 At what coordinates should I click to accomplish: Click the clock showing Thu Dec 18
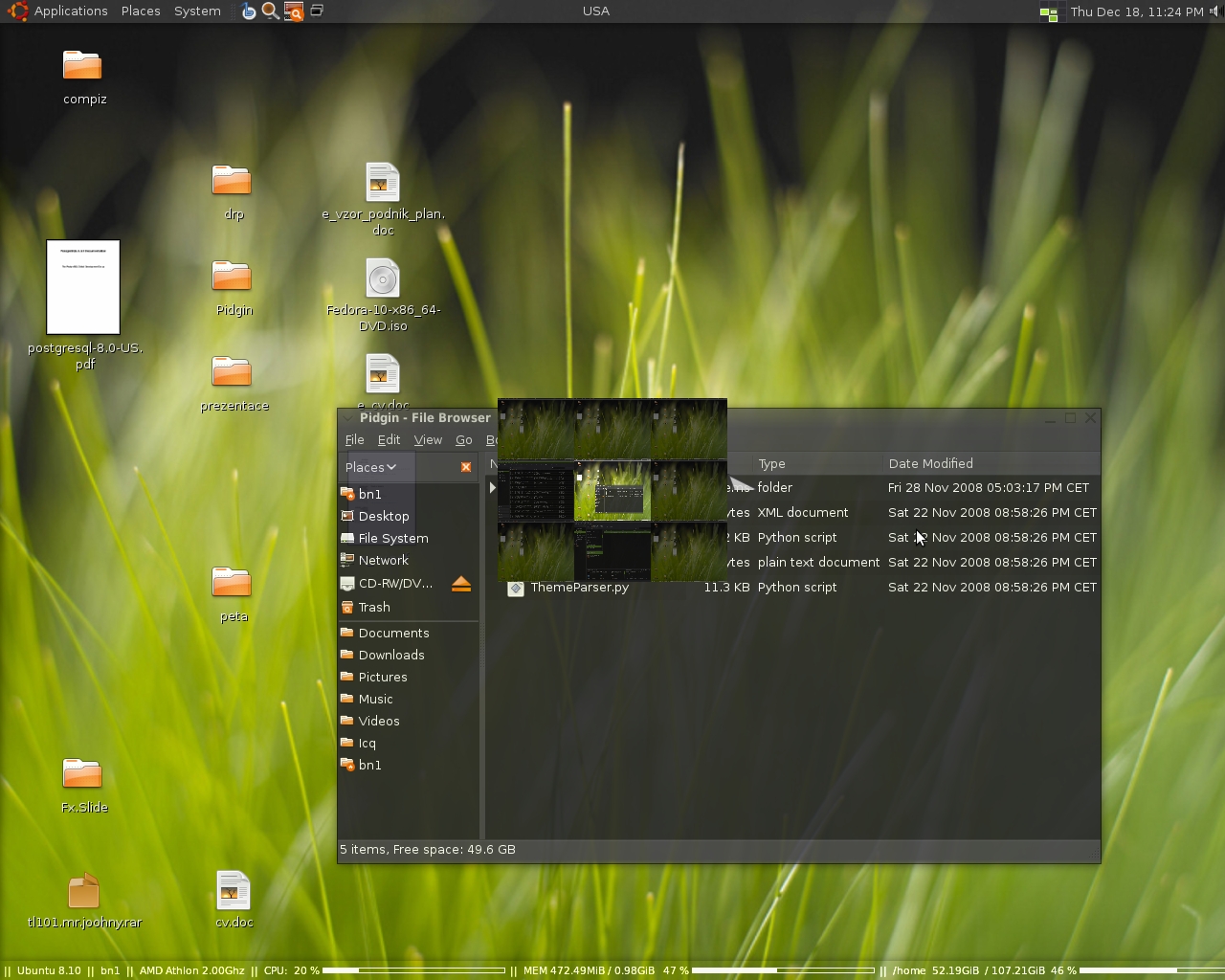click(x=1137, y=11)
